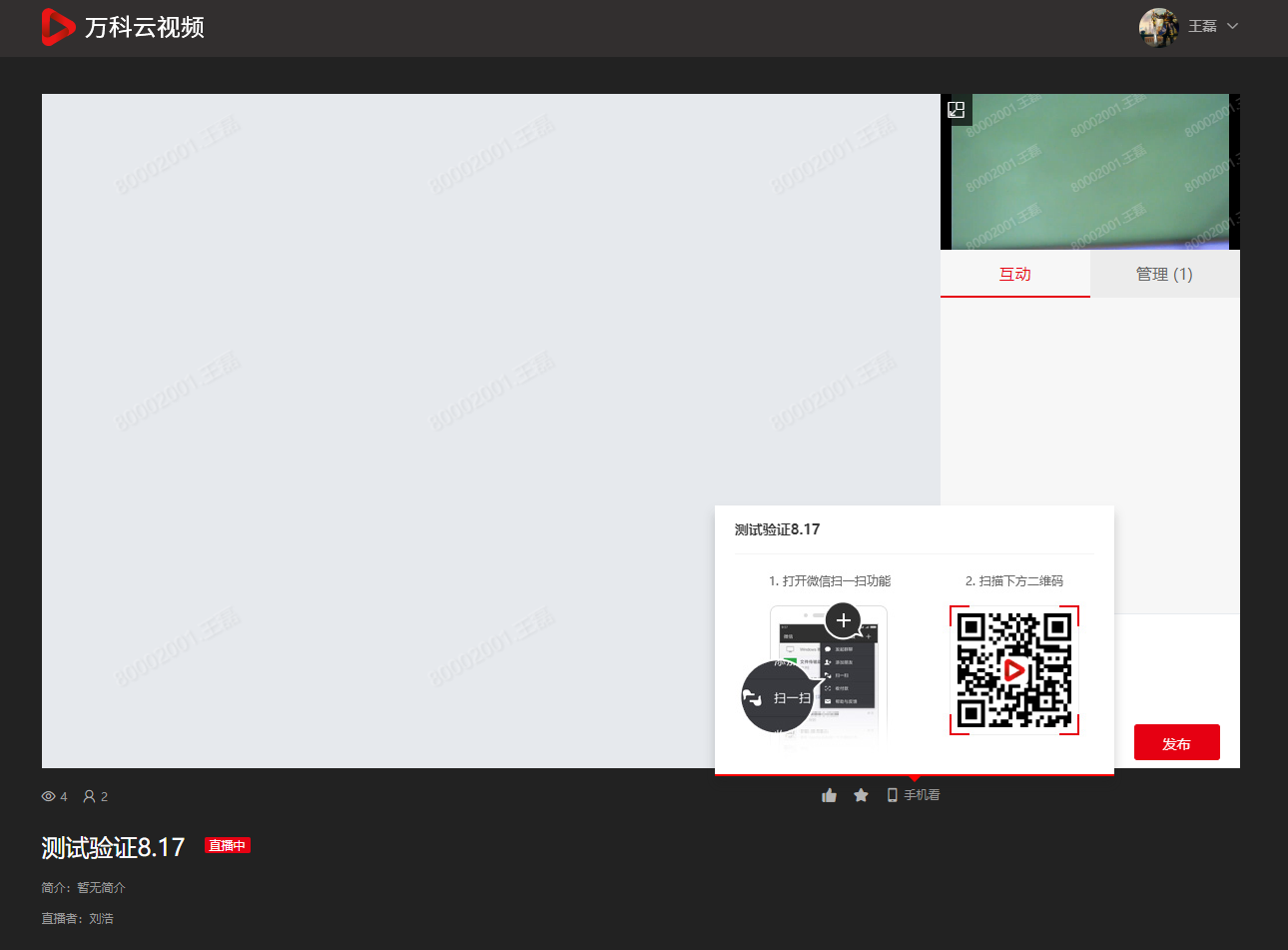Click the 万科云视频 play-triangle logo icon

[x=58, y=27]
